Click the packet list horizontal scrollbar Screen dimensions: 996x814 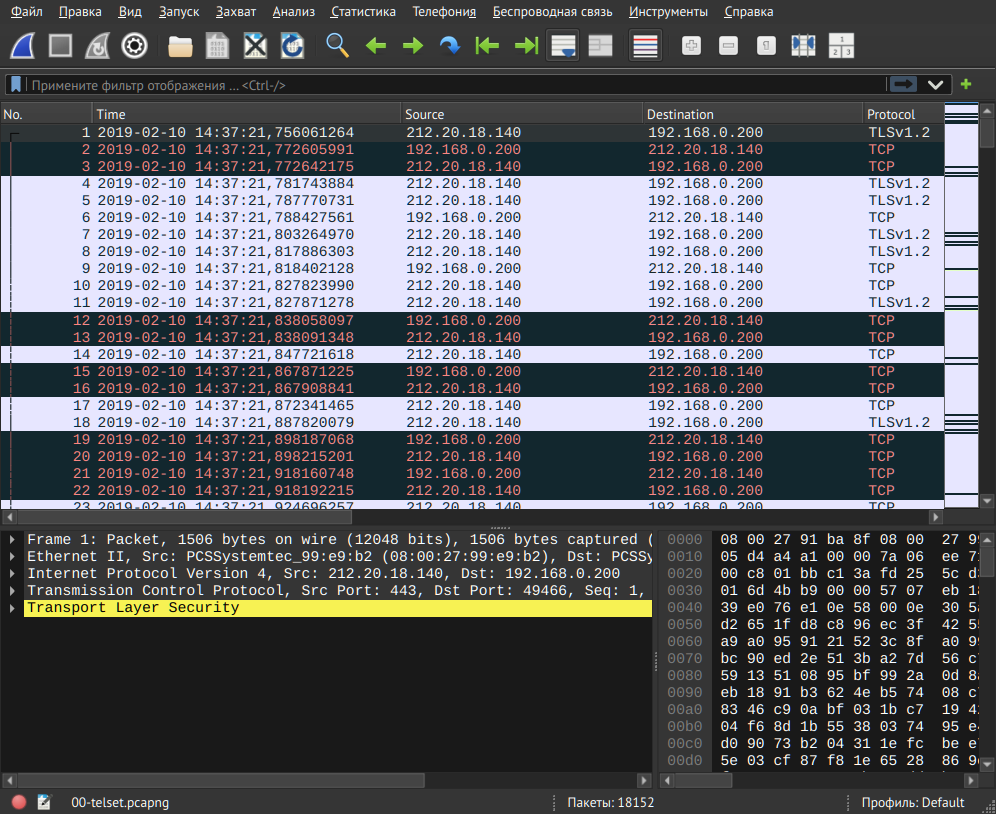[x=472, y=517]
